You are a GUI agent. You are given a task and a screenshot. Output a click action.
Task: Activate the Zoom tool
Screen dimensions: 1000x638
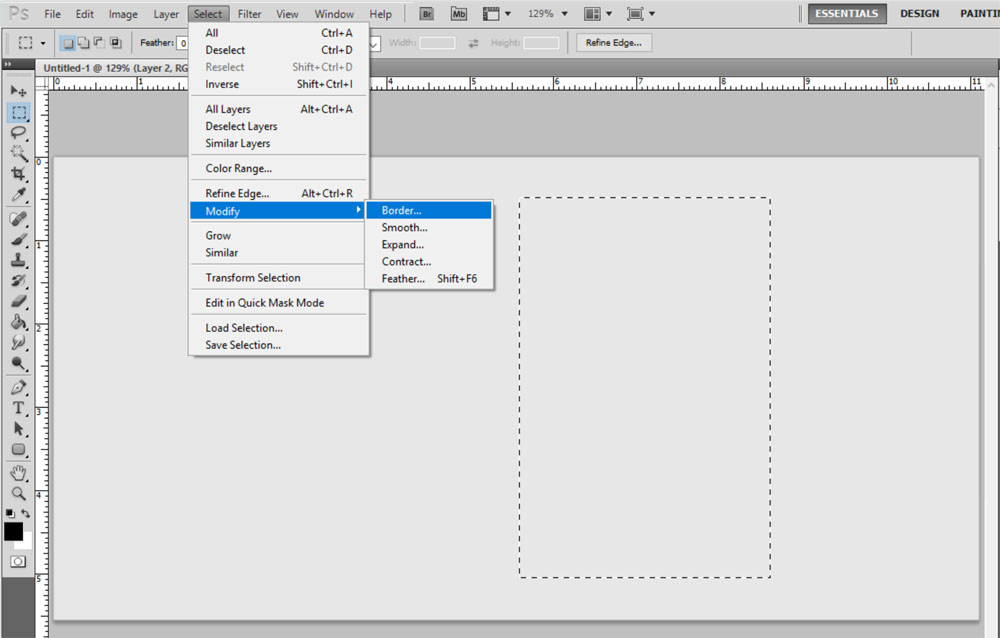(x=18, y=493)
